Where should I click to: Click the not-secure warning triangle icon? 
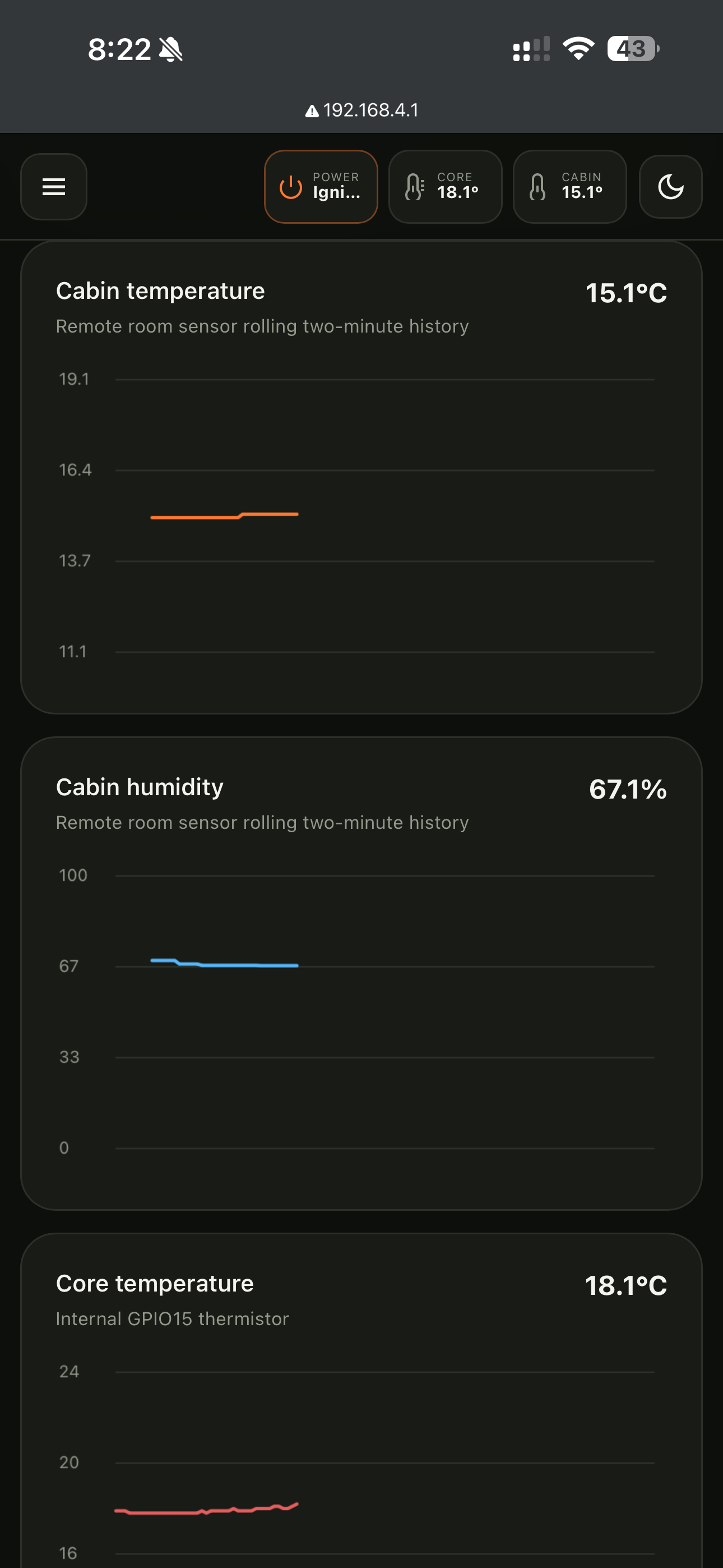click(312, 112)
